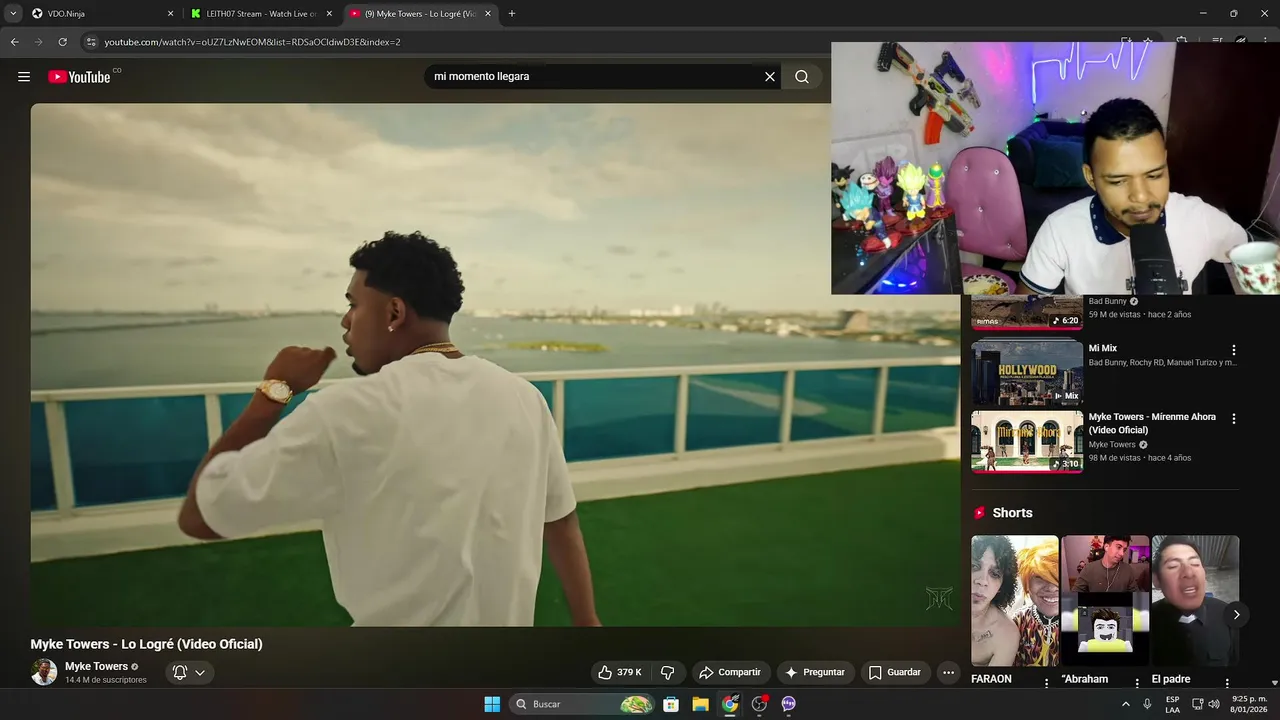Open Microsoft Store from taskbar
1280x720 pixels.
click(x=671, y=704)
